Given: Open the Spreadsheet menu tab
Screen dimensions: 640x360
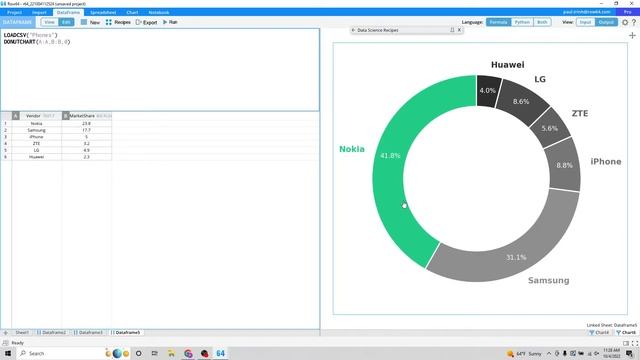Looking at the screenshot, I should click(x=103, y=13).
